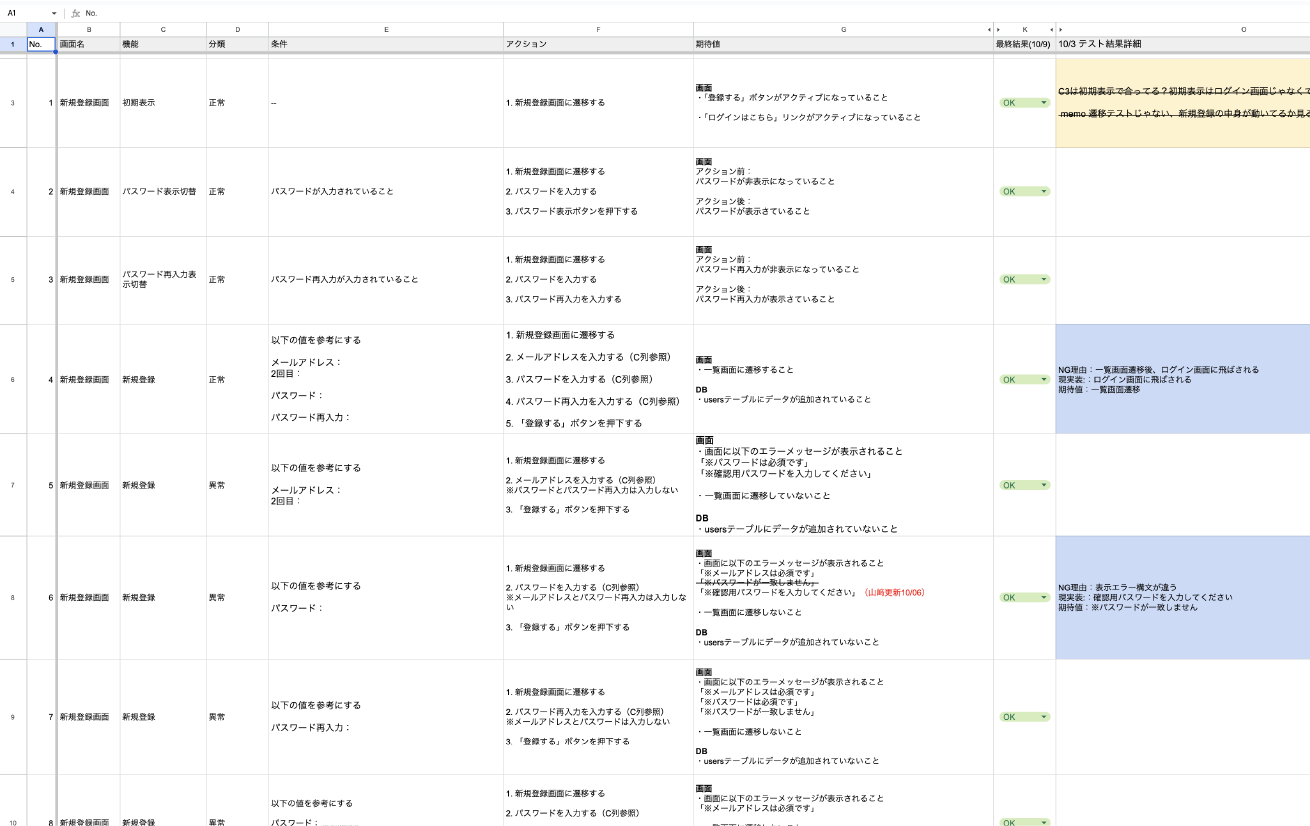Show hidden columns with arrow right of G header
Image resolution: width=1310 pixels, height=826 pixels.
pyautogui.click(x=990, y=30)
